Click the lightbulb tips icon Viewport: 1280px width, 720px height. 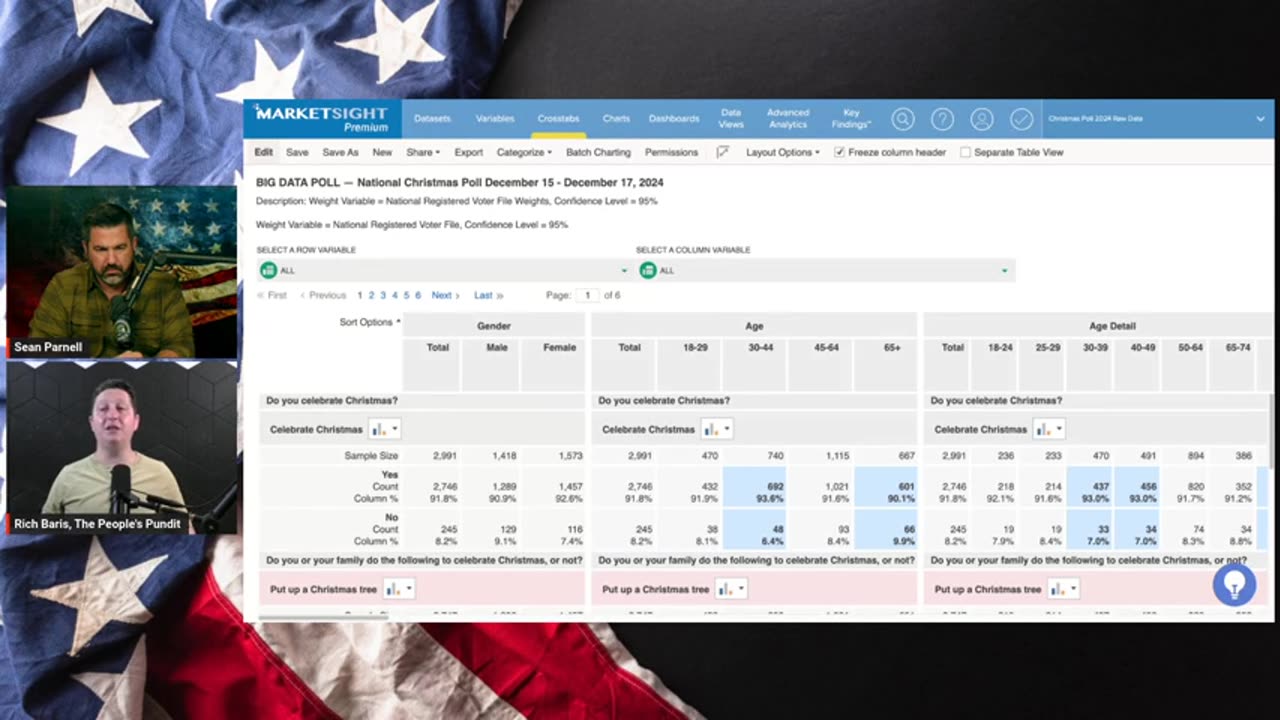click(1234, 584)
